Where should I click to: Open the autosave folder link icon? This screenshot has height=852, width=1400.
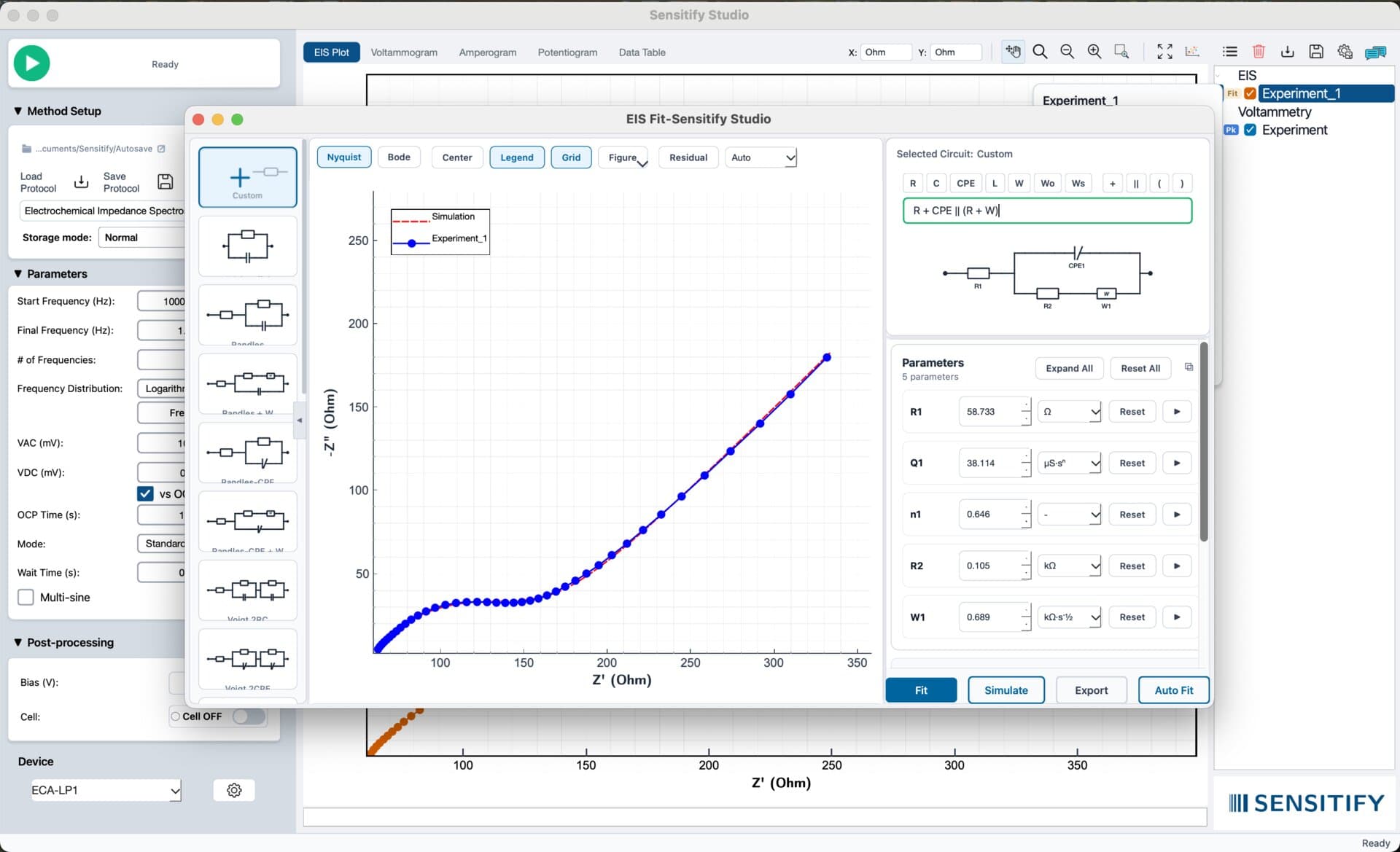162,149
